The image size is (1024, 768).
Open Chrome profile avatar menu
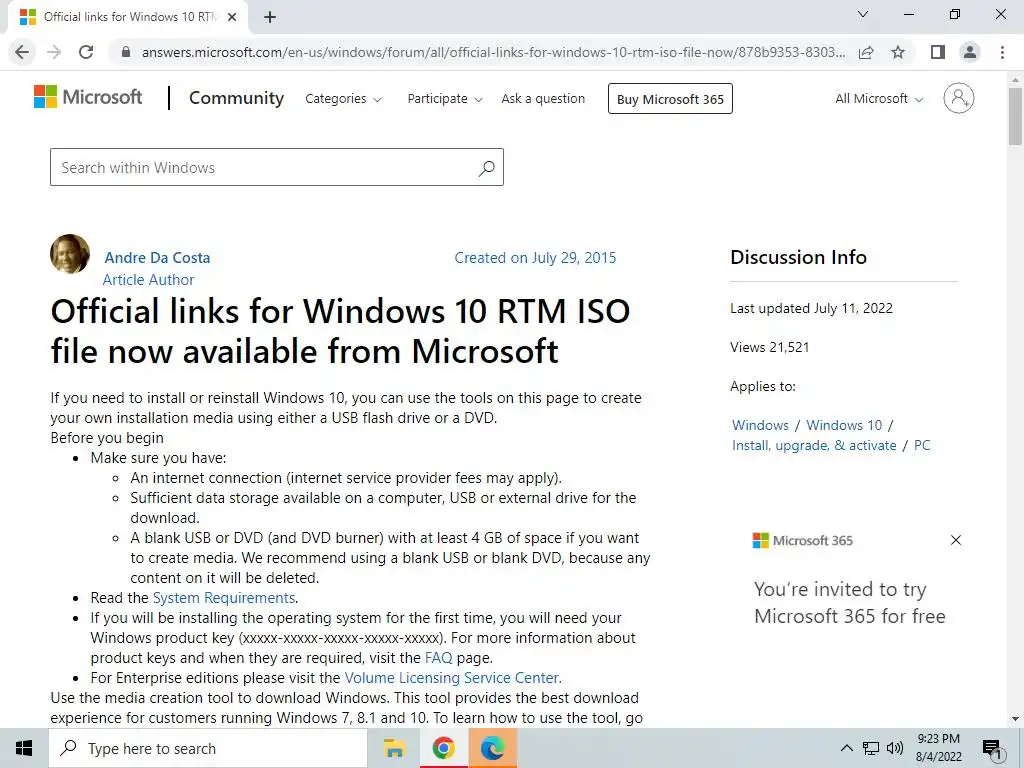970,52
